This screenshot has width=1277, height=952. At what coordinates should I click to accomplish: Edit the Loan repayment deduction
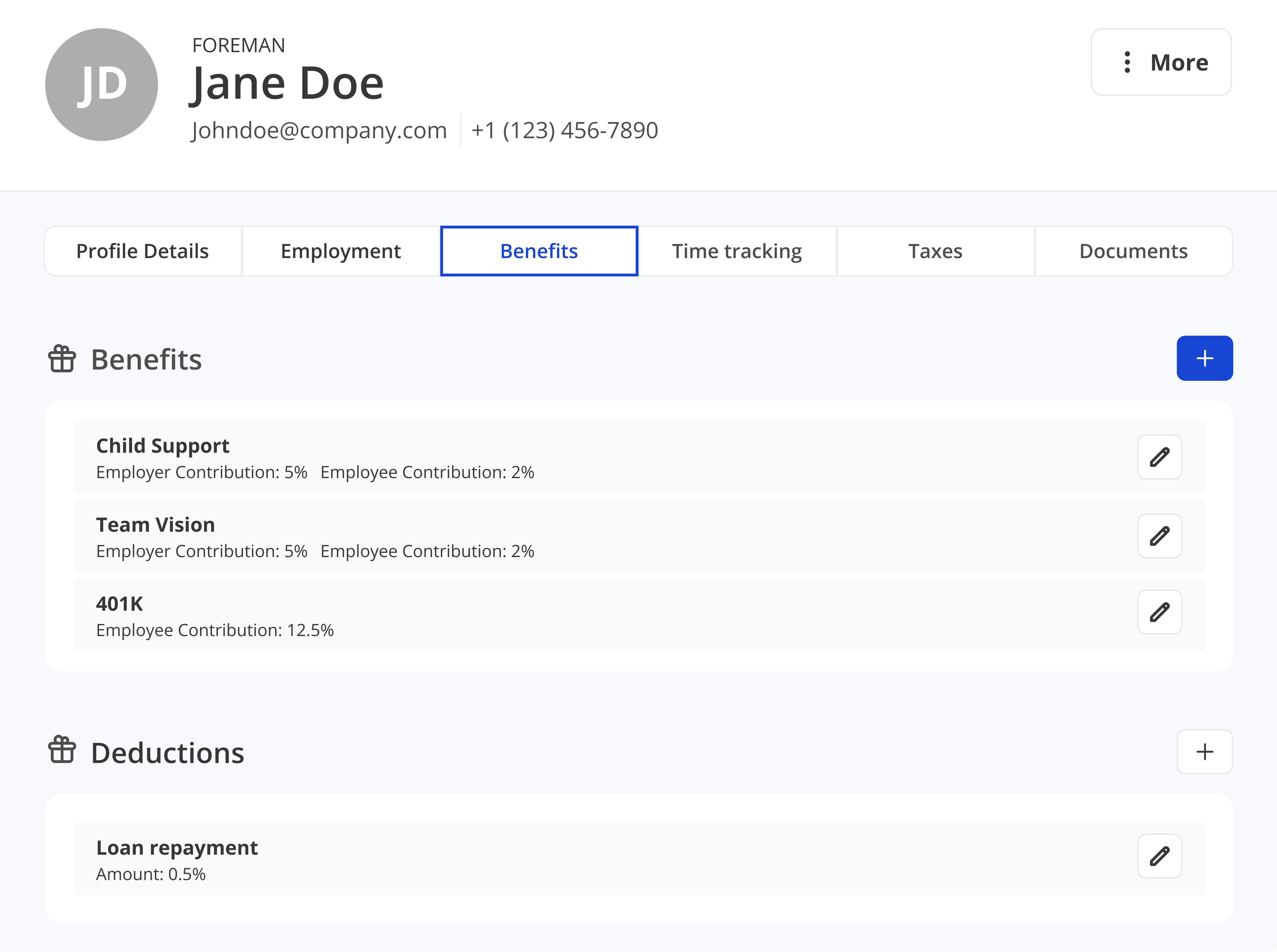tap(1160, 856)
